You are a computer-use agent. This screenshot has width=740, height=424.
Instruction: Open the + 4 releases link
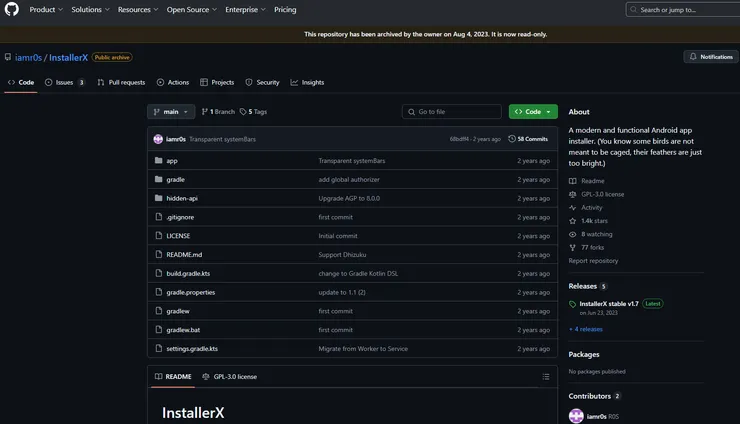point(586,329)
